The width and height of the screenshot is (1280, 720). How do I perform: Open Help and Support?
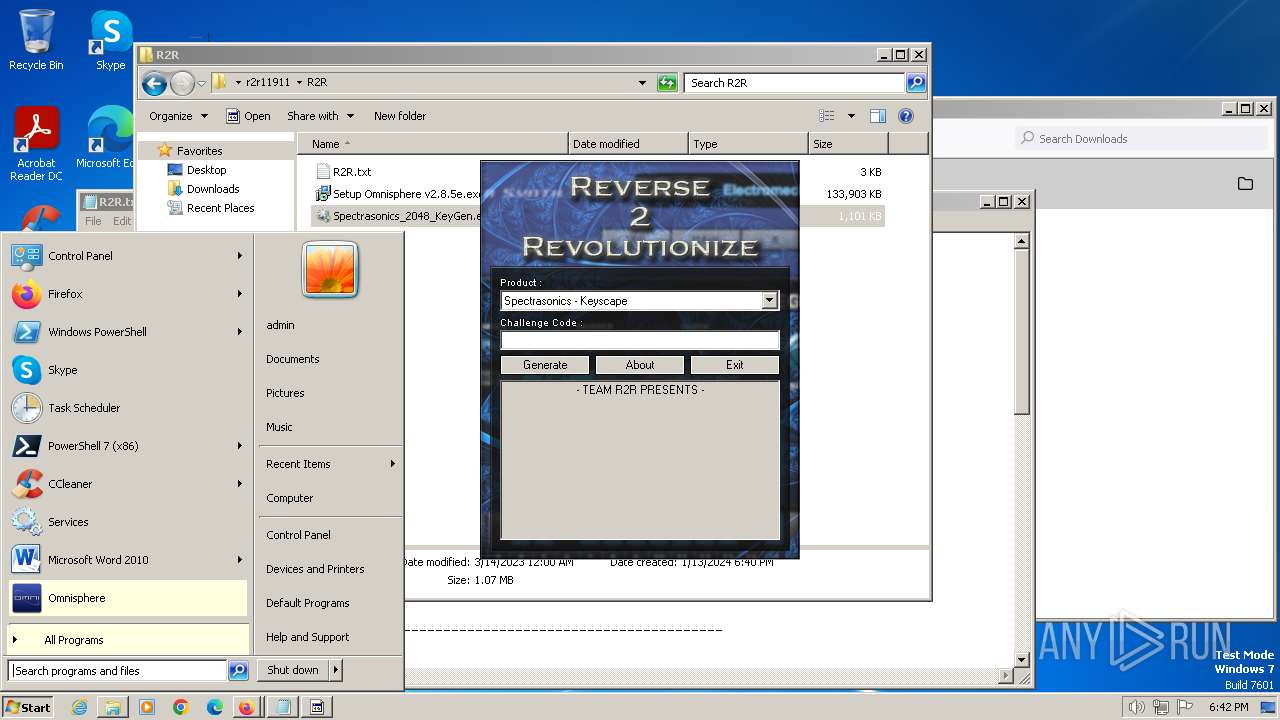[308, 637]
